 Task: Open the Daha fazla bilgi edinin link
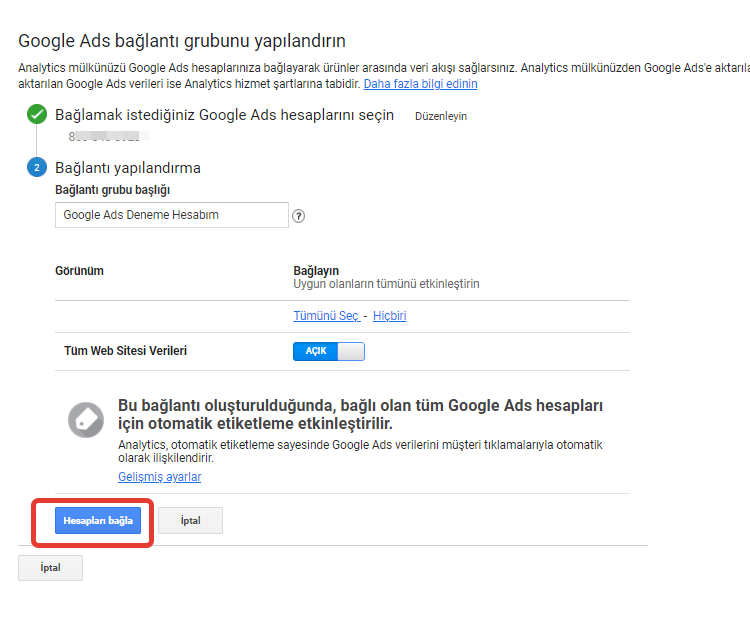pyautogui.click(x=420, y=84)
